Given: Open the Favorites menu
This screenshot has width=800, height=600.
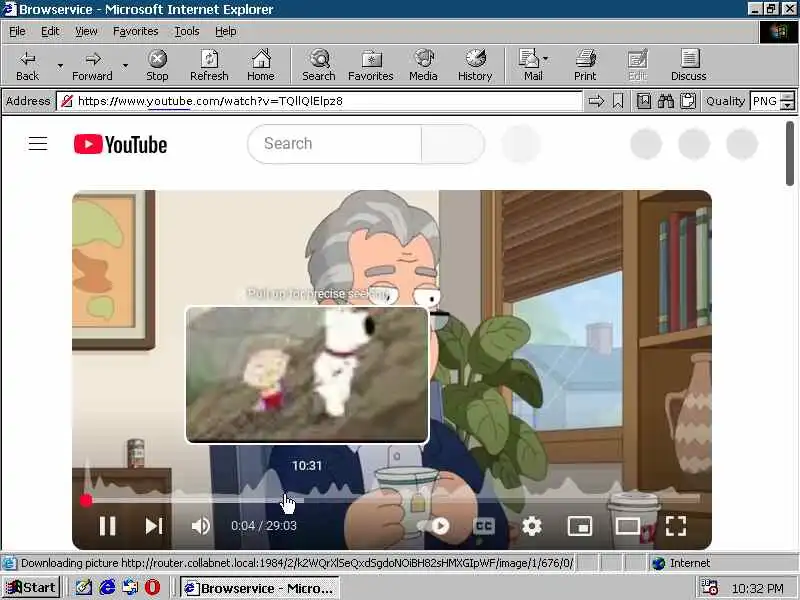Looking at the screenshot, I should [x=136, y=32].
